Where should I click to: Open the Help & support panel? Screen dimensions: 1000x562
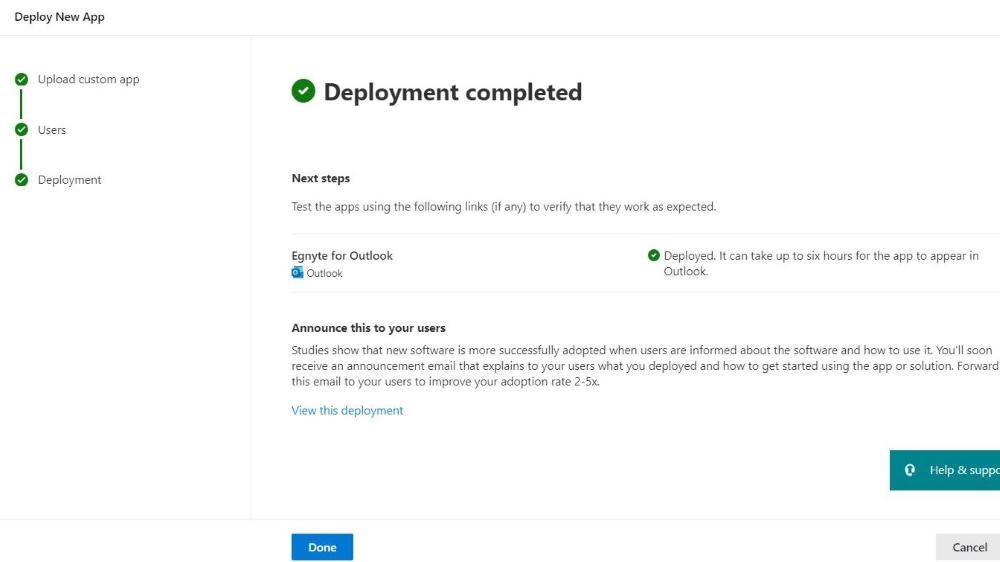(x=945, y=470)
